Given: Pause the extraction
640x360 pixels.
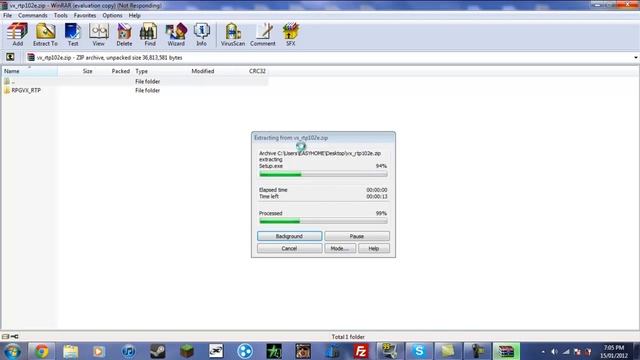Looking at the screenshot, I should 357,236.
